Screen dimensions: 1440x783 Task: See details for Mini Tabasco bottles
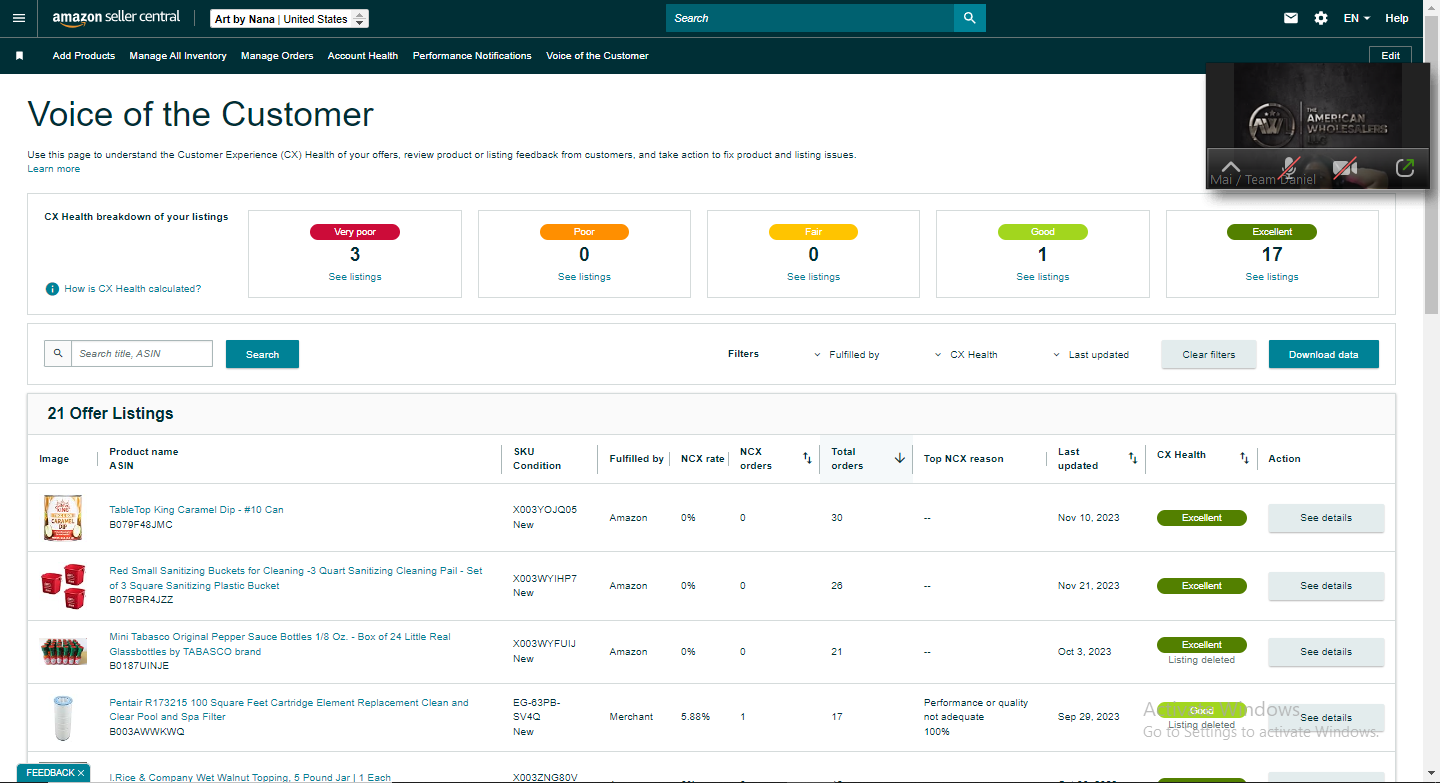coord(1326,652)
